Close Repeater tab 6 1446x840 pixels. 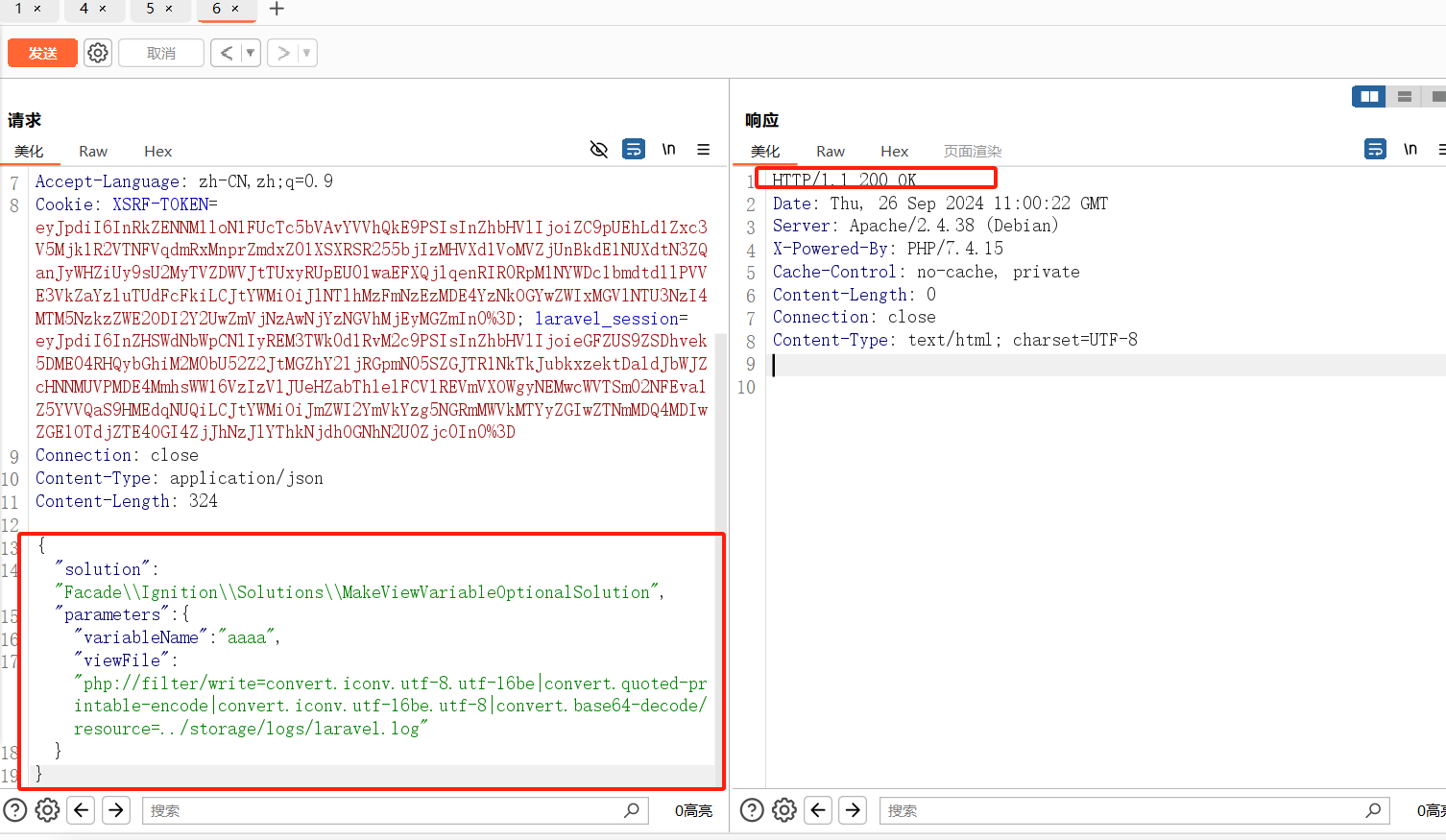[235, 9]
